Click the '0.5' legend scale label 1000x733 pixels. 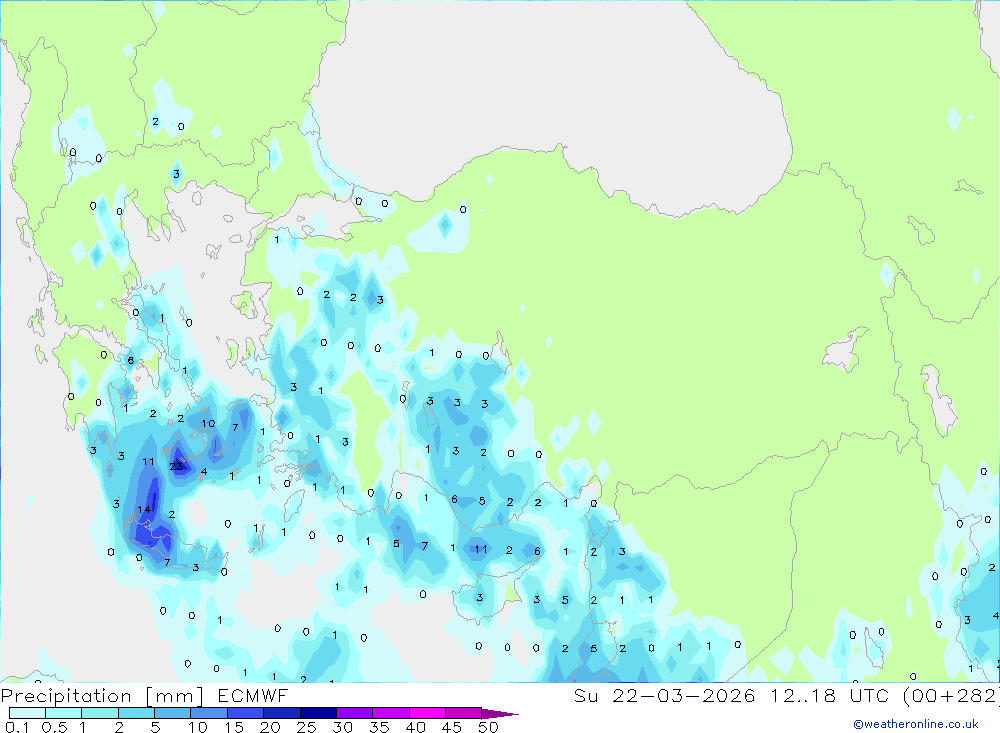pos(54,727)
